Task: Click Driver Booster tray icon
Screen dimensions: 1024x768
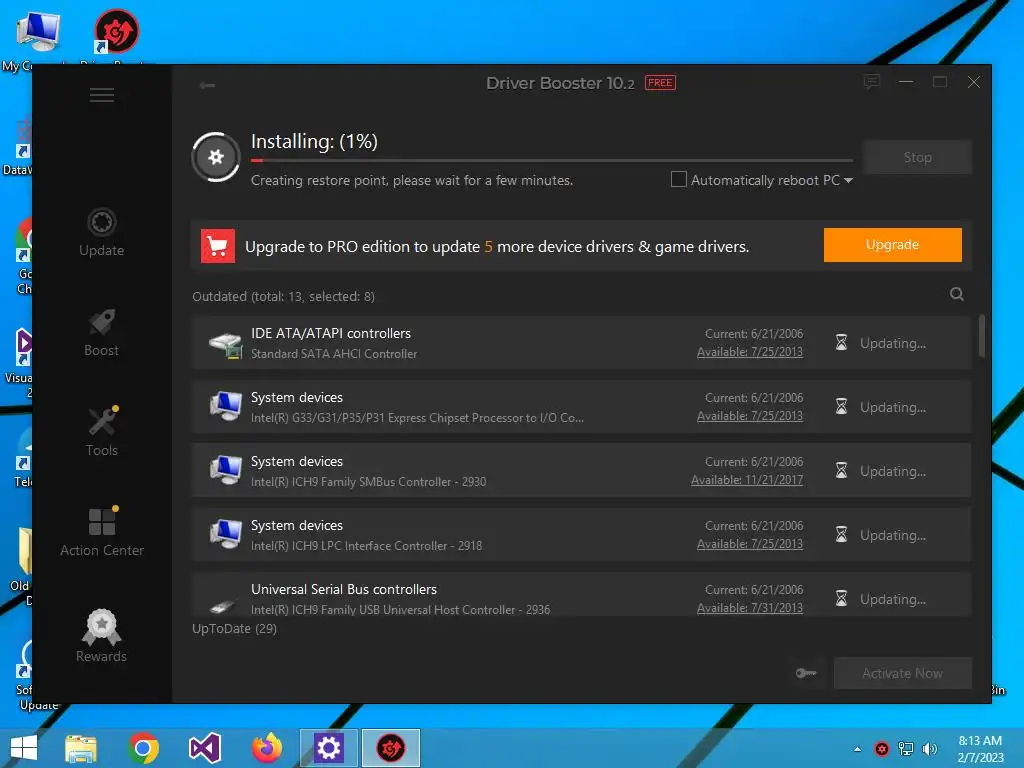Action: [x=882, y=749]
